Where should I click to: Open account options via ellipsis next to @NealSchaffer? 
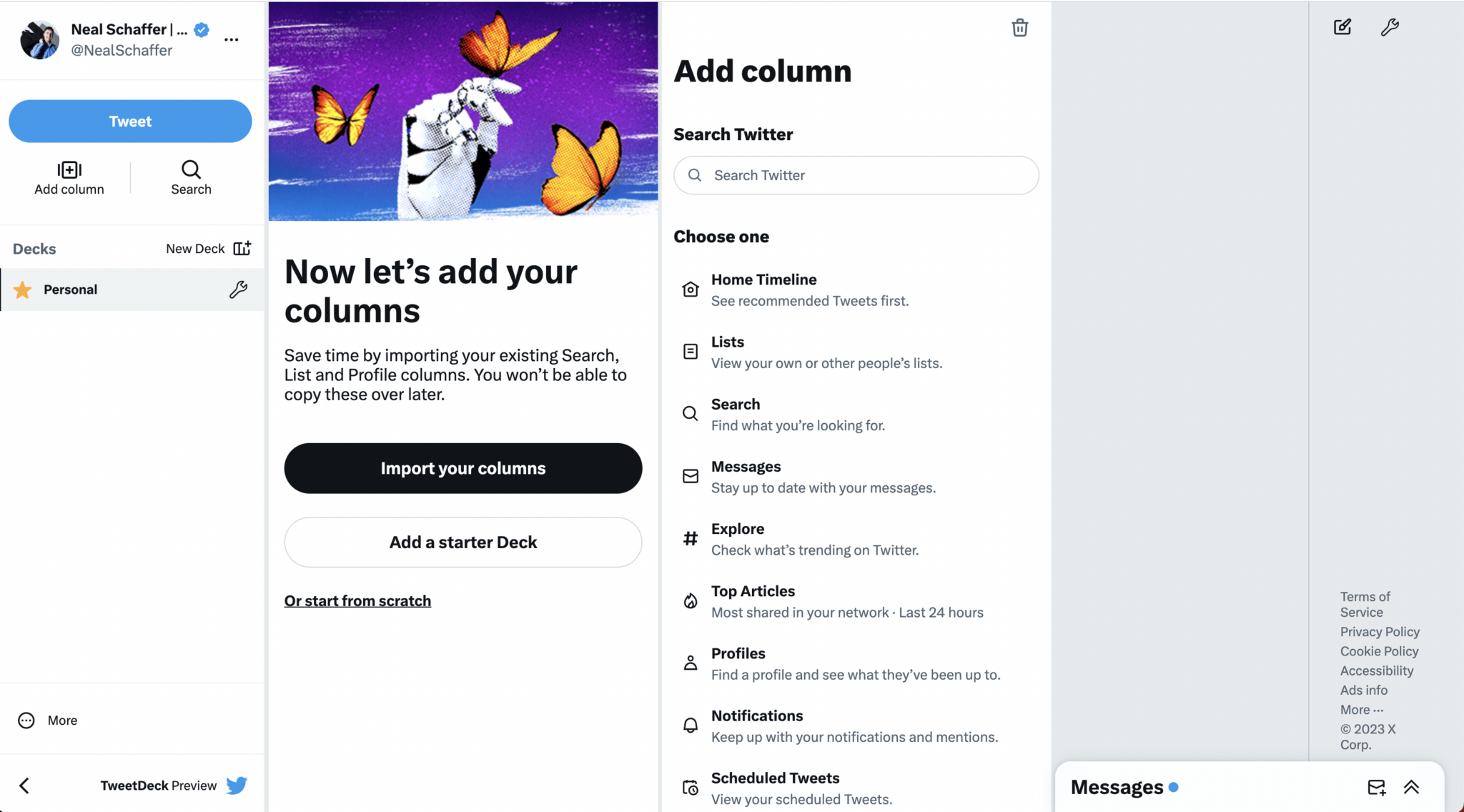[x=231, y=39]
